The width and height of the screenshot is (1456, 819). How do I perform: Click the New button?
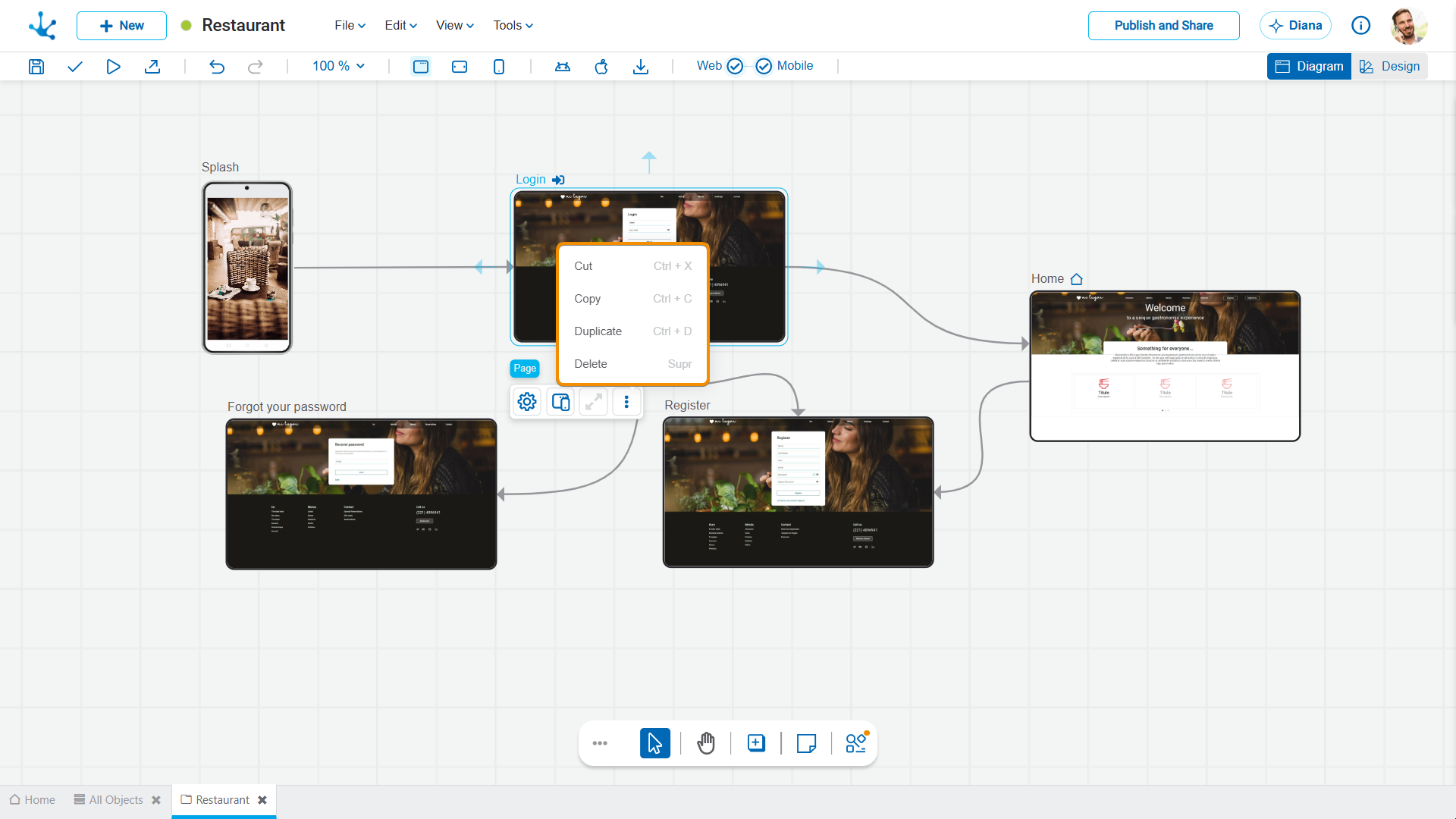coord(121,25)
